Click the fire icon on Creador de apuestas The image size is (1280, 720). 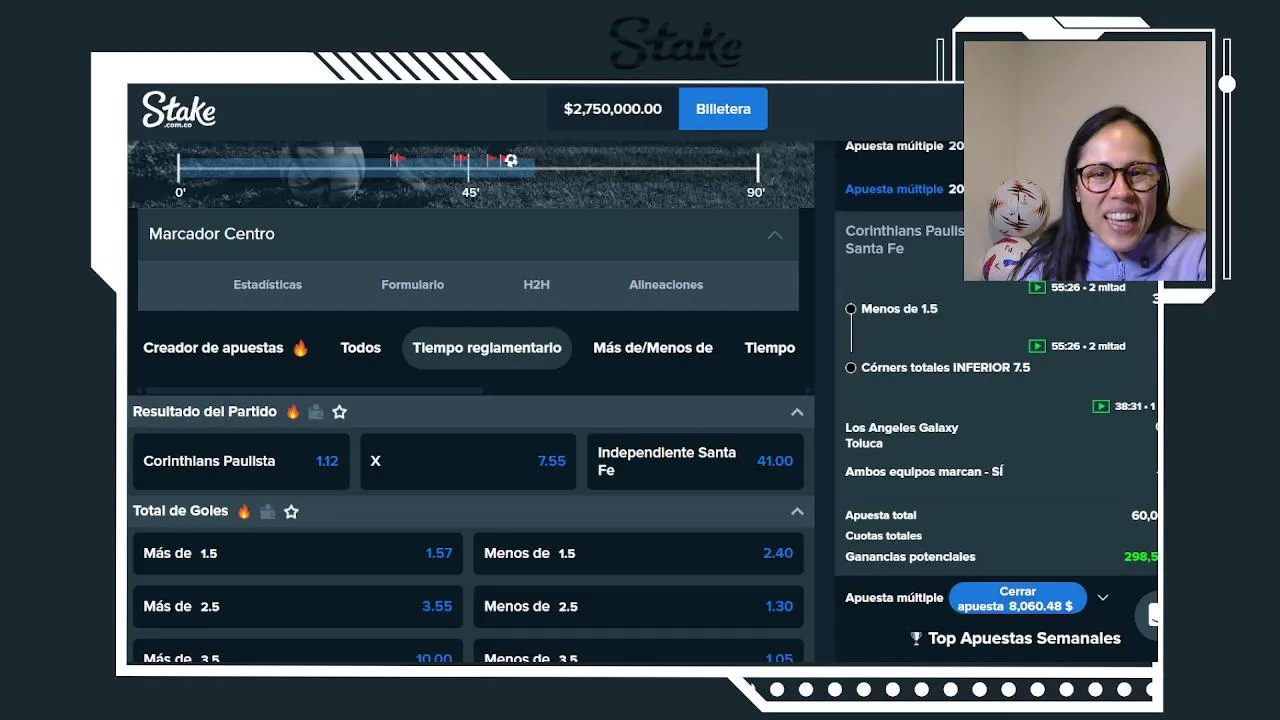coord(300,348)
